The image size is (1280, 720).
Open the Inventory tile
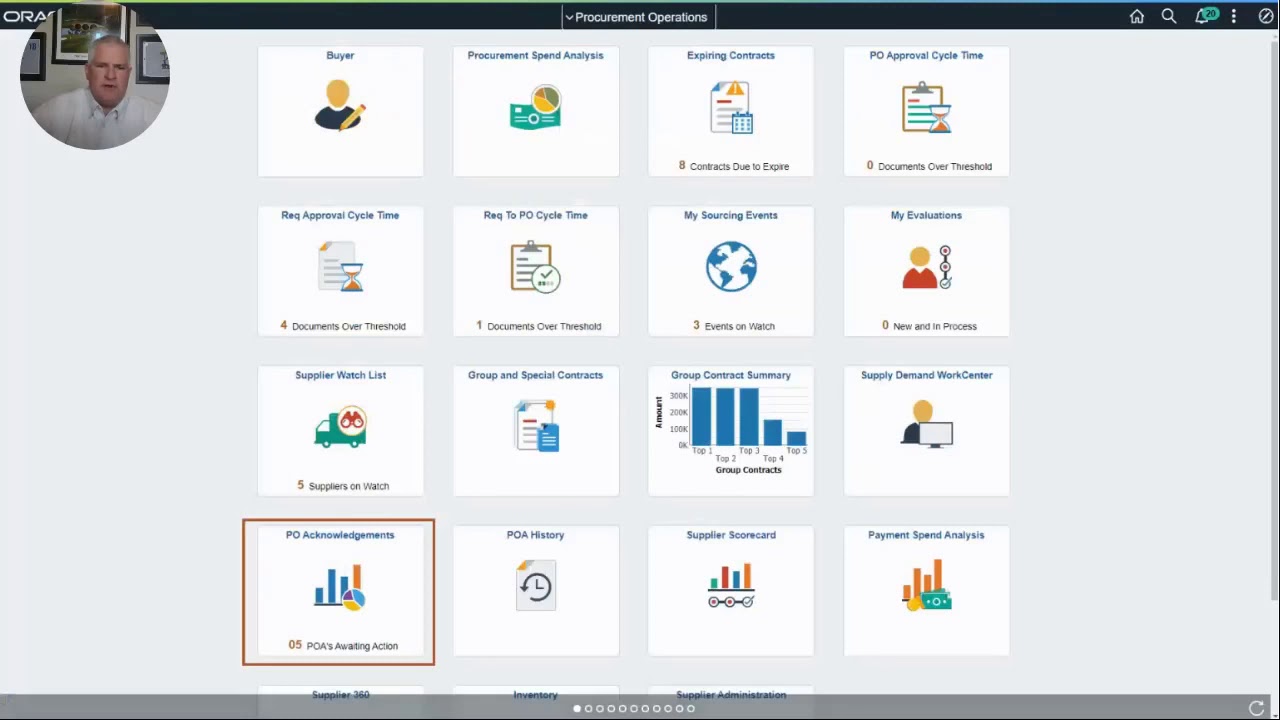(535, 702)
